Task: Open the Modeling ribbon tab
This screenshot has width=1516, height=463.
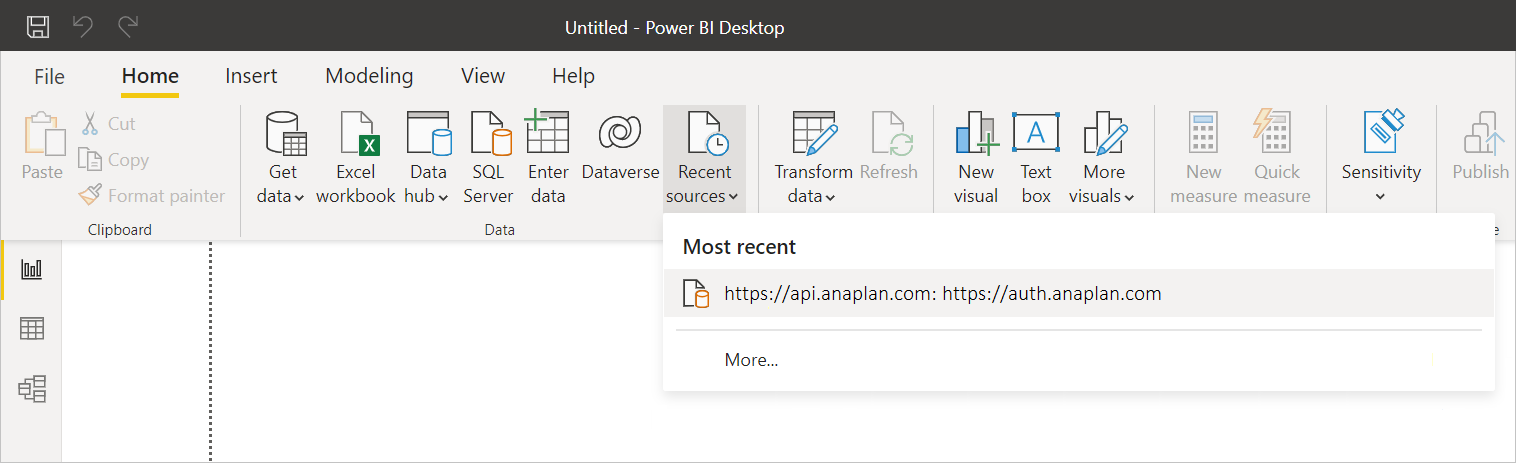Action: point(369,76)
